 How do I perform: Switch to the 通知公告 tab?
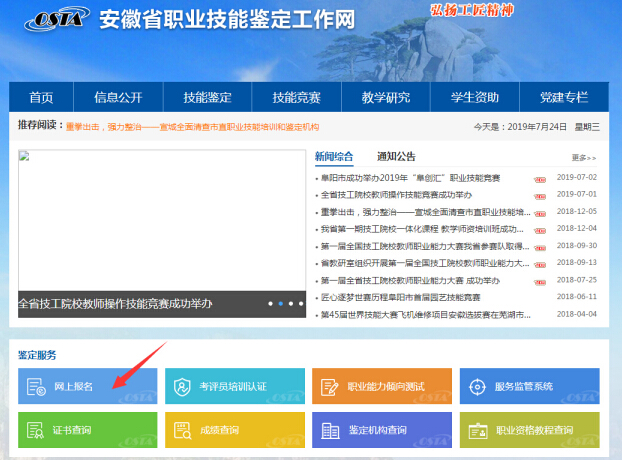[x=396, y=157]
